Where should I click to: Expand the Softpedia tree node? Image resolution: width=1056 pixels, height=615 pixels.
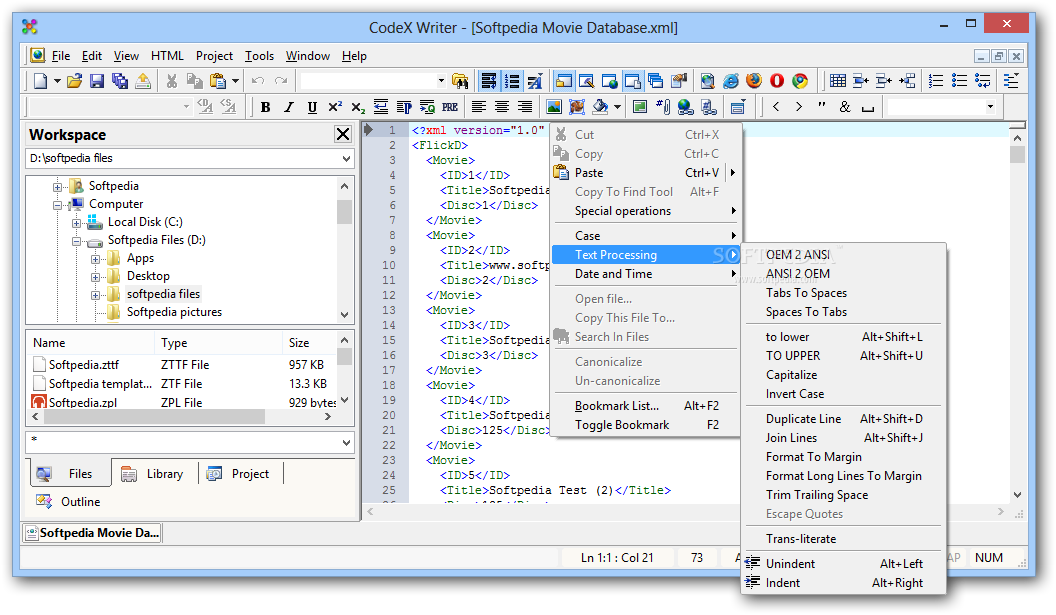click(x=58, y=187)
